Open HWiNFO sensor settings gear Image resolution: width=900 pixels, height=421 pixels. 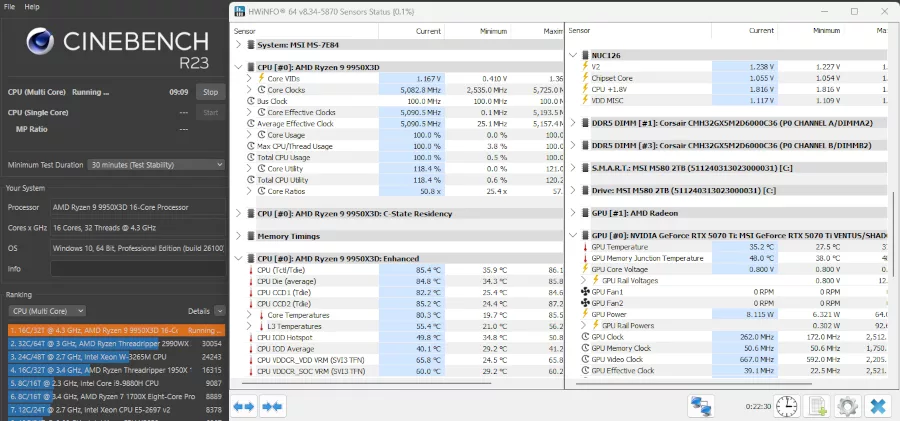click(847, 406)
